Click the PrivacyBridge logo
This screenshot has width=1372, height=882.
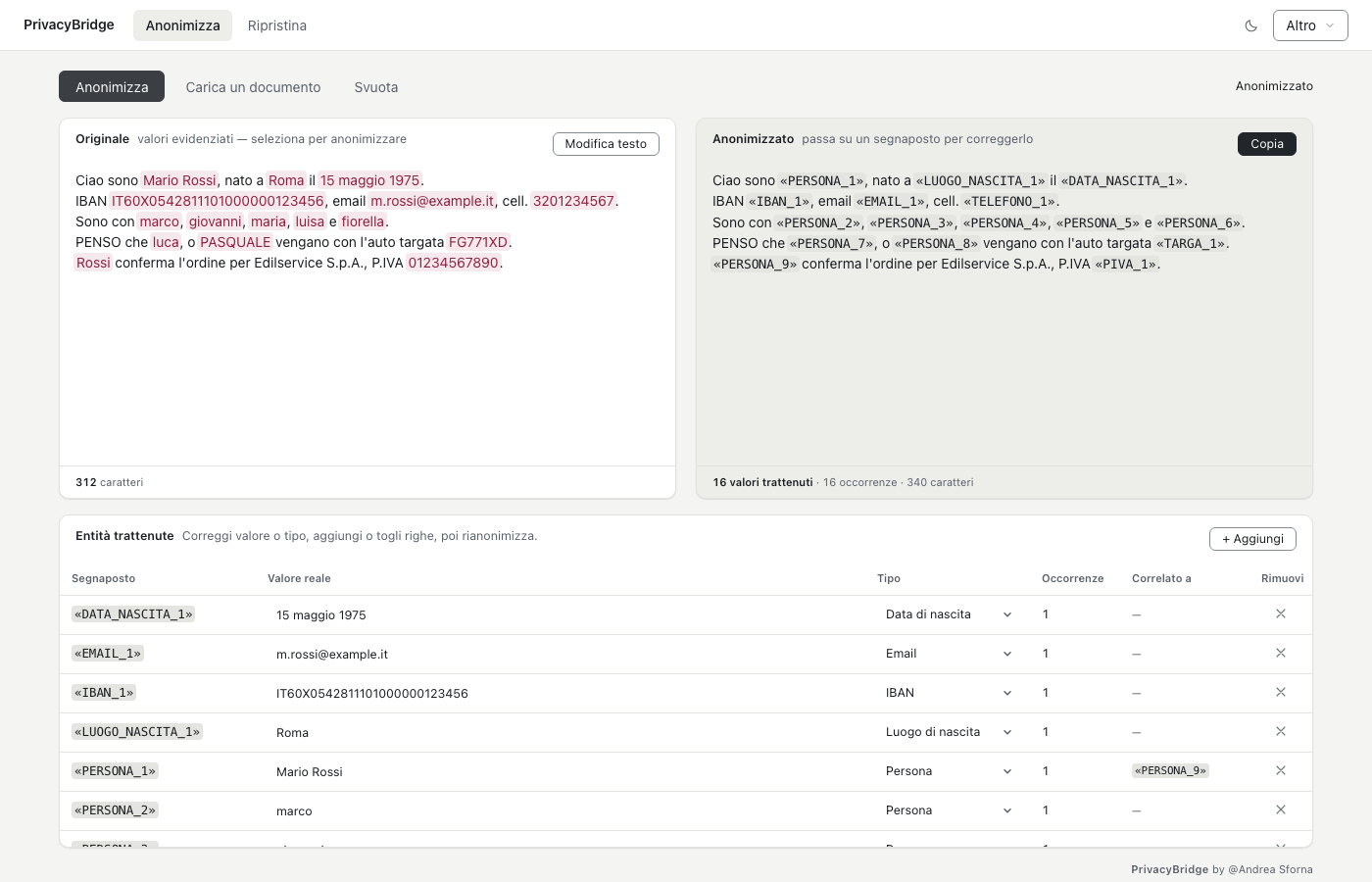coord(69,24)
